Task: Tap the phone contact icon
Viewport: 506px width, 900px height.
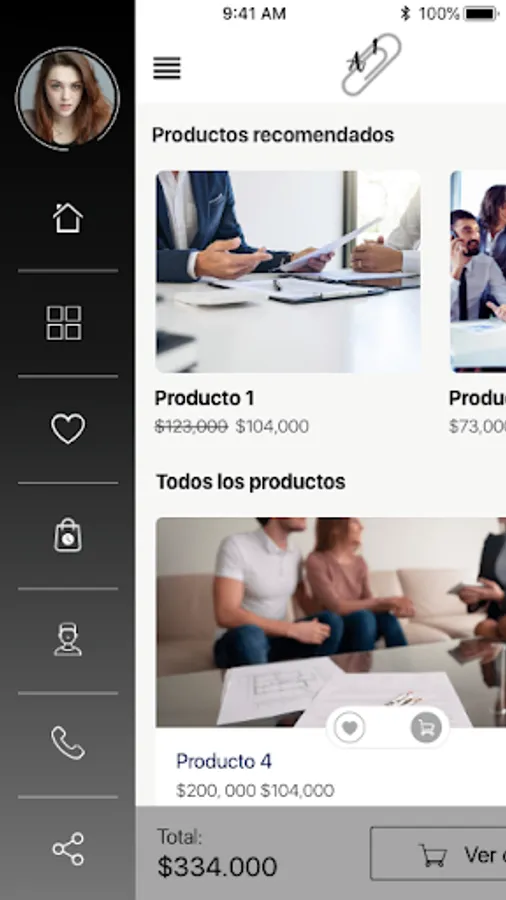Action: (x=68, y=743)
